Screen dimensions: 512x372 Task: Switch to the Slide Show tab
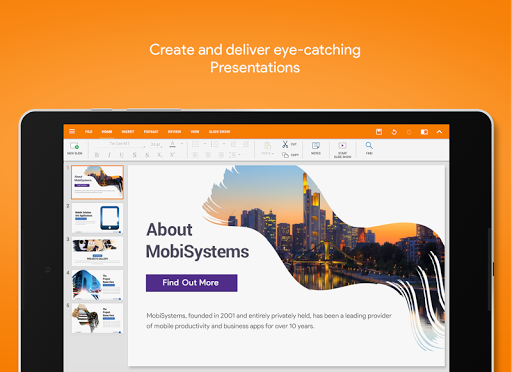coord(219,132)
